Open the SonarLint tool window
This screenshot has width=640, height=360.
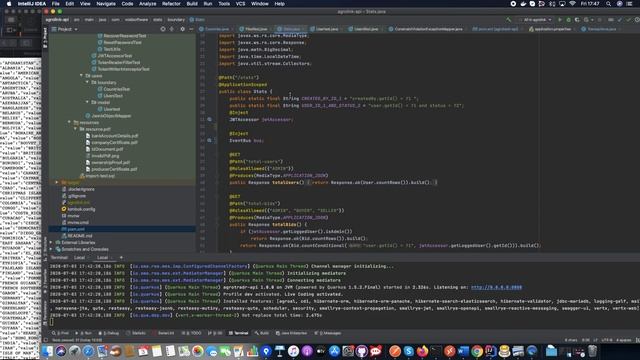coord(163,333)
